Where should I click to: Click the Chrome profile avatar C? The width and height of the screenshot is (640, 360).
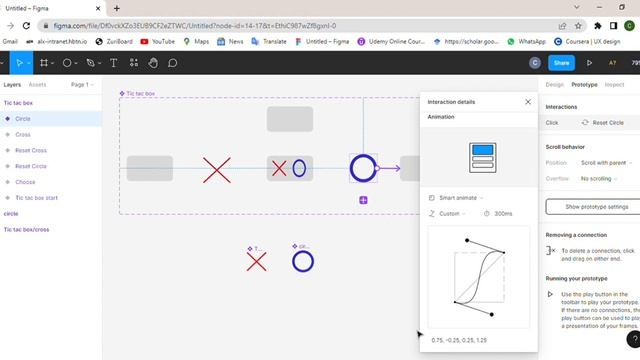[629, 26]
